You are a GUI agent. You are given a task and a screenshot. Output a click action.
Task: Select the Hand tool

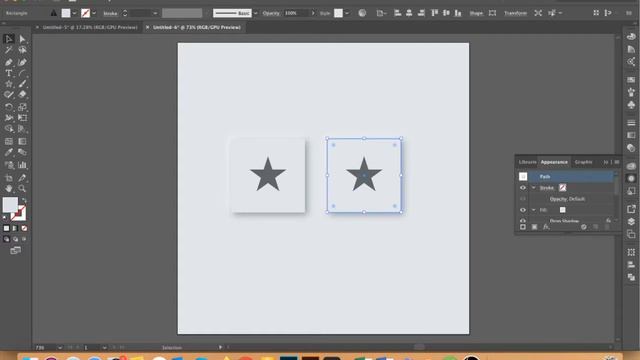click(x=9, y=189)
